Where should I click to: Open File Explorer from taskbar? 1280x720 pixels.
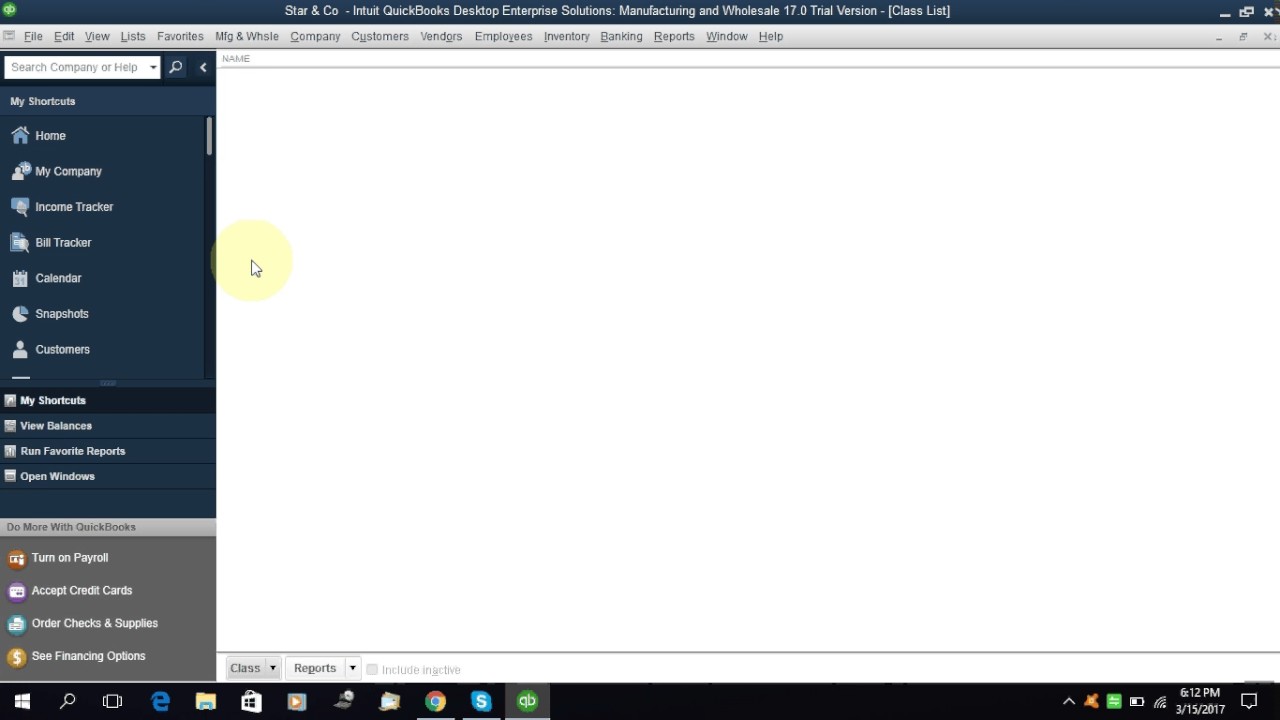coord(205,702)
